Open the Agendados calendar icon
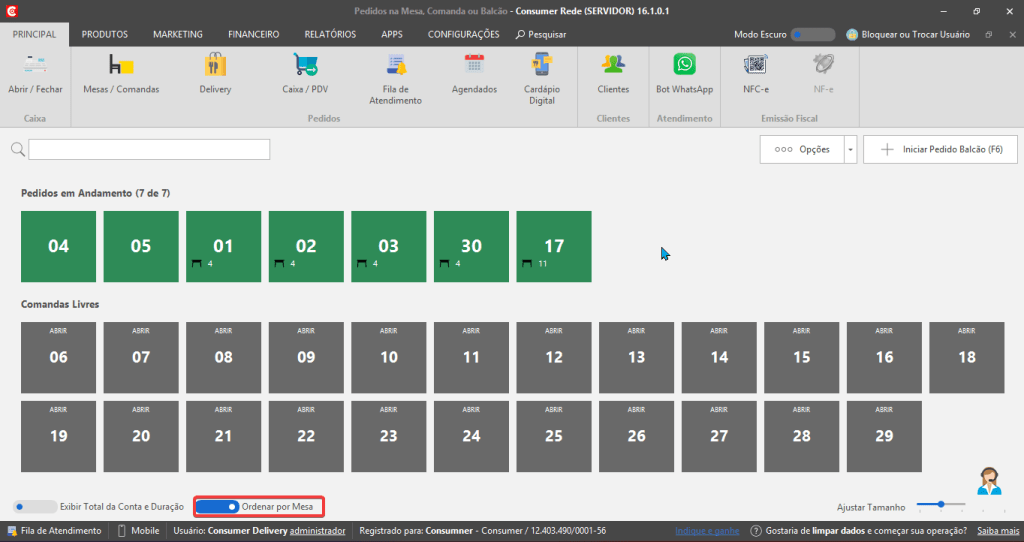 pos(474,65)
